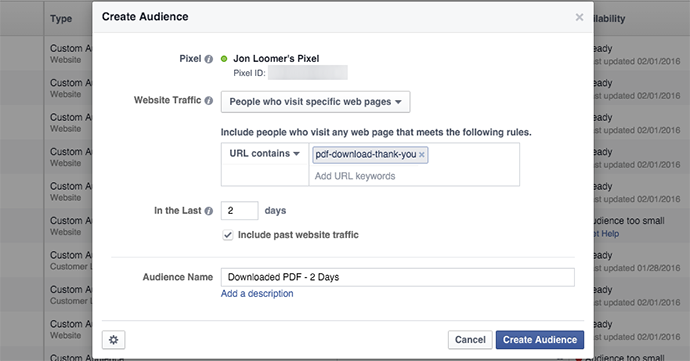Close the Create Audience dialog
This screenshot has width=690, height=361.
click(x=580, y=17)
